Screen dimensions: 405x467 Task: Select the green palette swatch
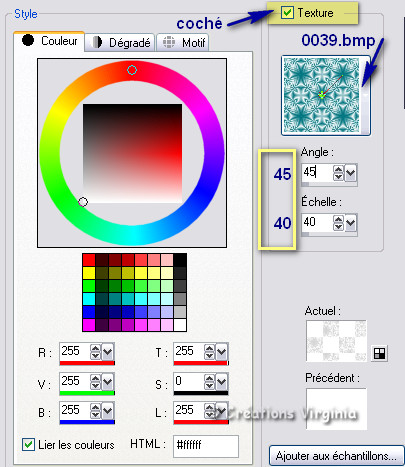89,286
